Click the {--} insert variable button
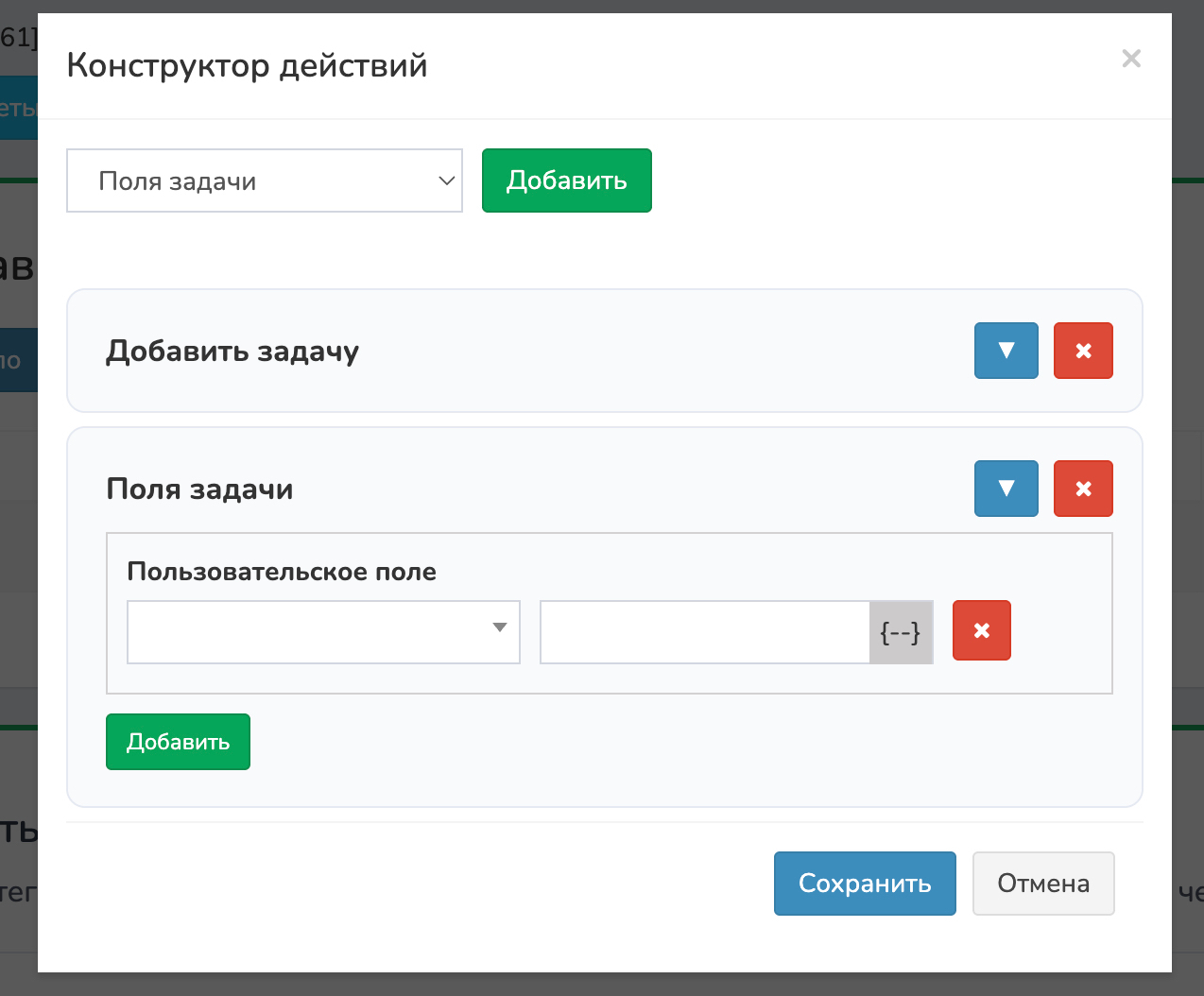The width and height of the screenshot is (1204, 996). click(901, 632)
